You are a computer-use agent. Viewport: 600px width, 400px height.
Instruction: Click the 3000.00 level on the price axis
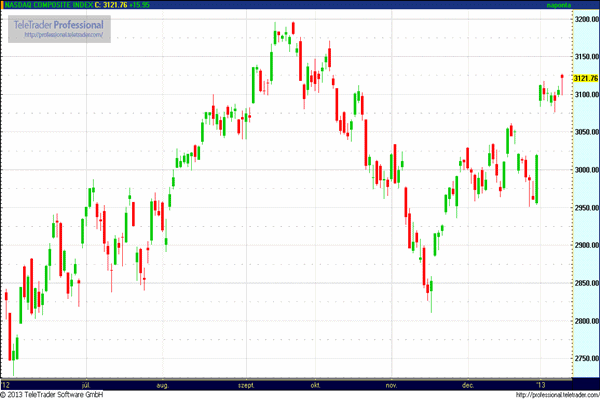pyautogui.click(x=585, y=170)
